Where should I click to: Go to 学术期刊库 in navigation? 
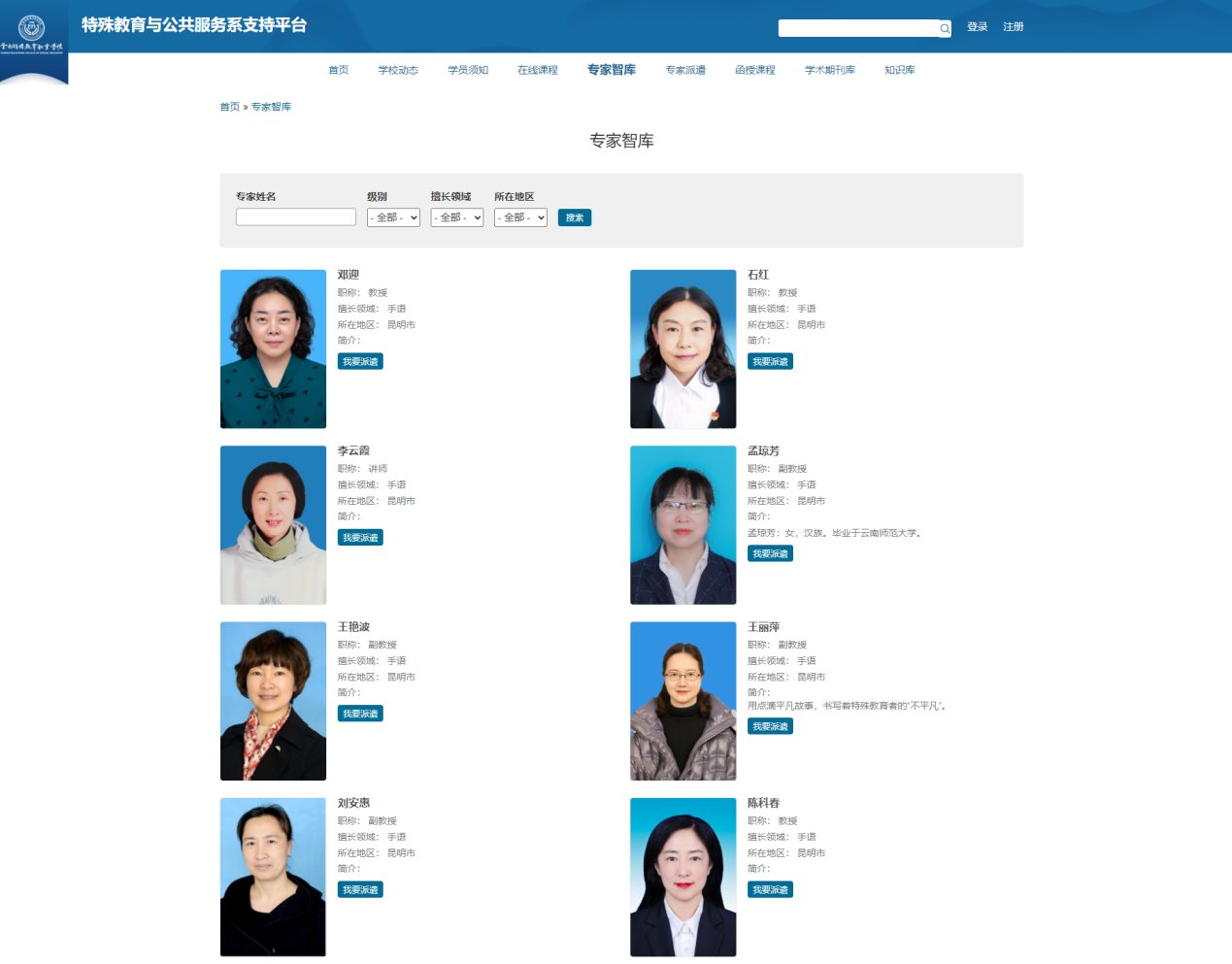coord(829,70)
